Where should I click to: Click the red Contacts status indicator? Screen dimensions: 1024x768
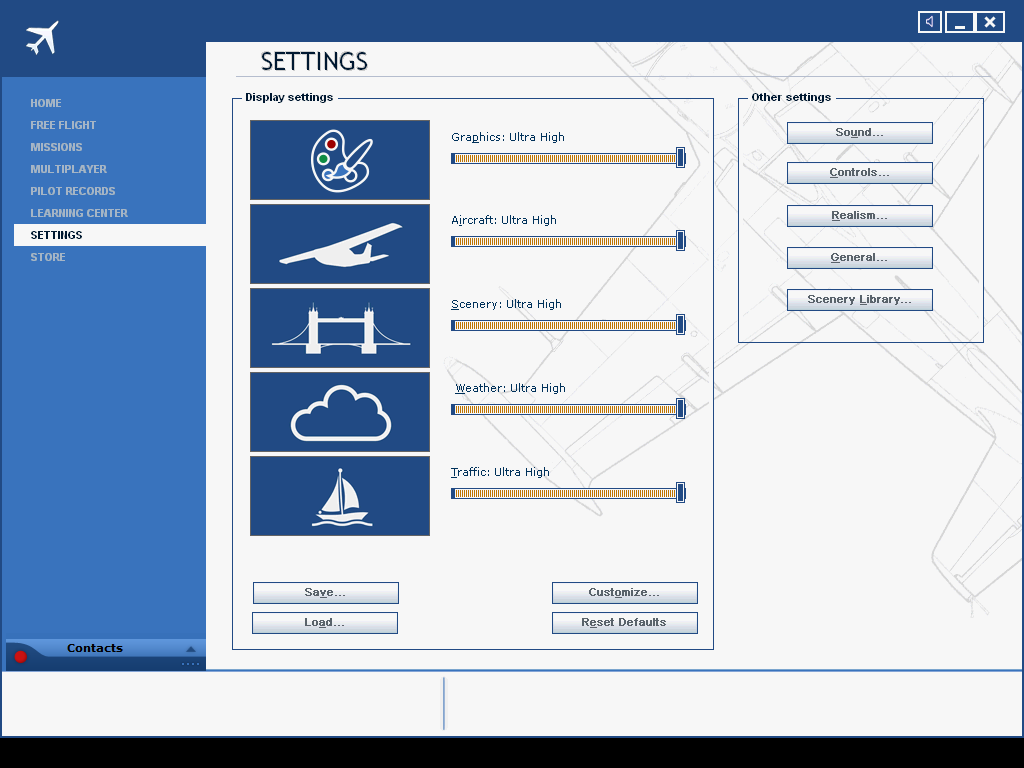pos(20,657)
